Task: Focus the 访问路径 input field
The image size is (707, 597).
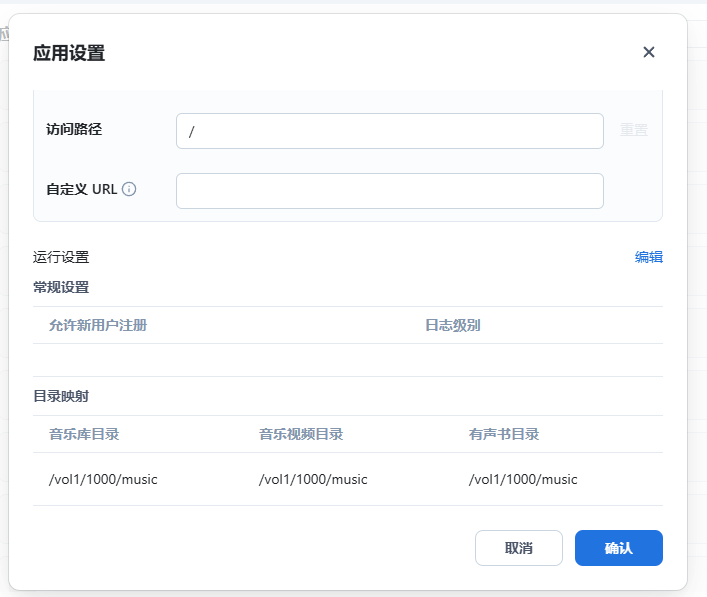Action: 389,131
